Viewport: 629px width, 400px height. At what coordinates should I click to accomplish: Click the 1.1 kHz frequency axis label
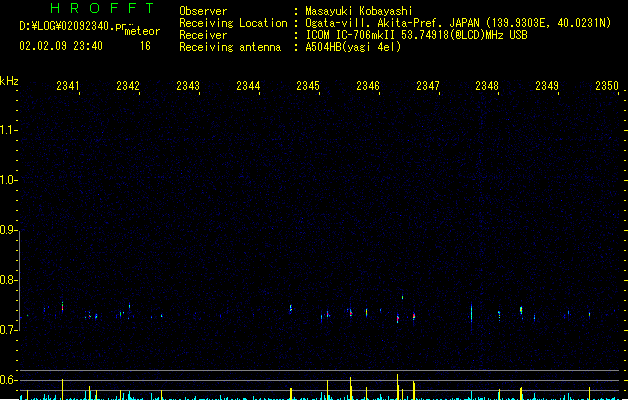pos(8,130)
